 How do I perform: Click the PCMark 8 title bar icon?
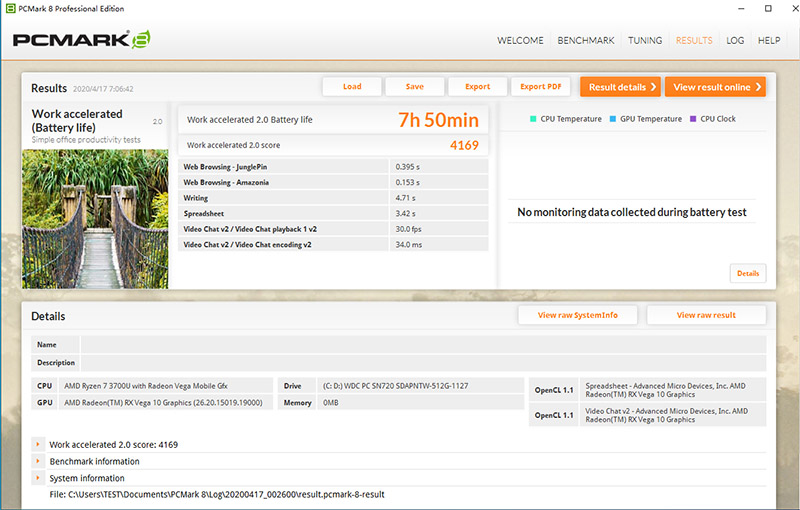(x=9, y=8)
